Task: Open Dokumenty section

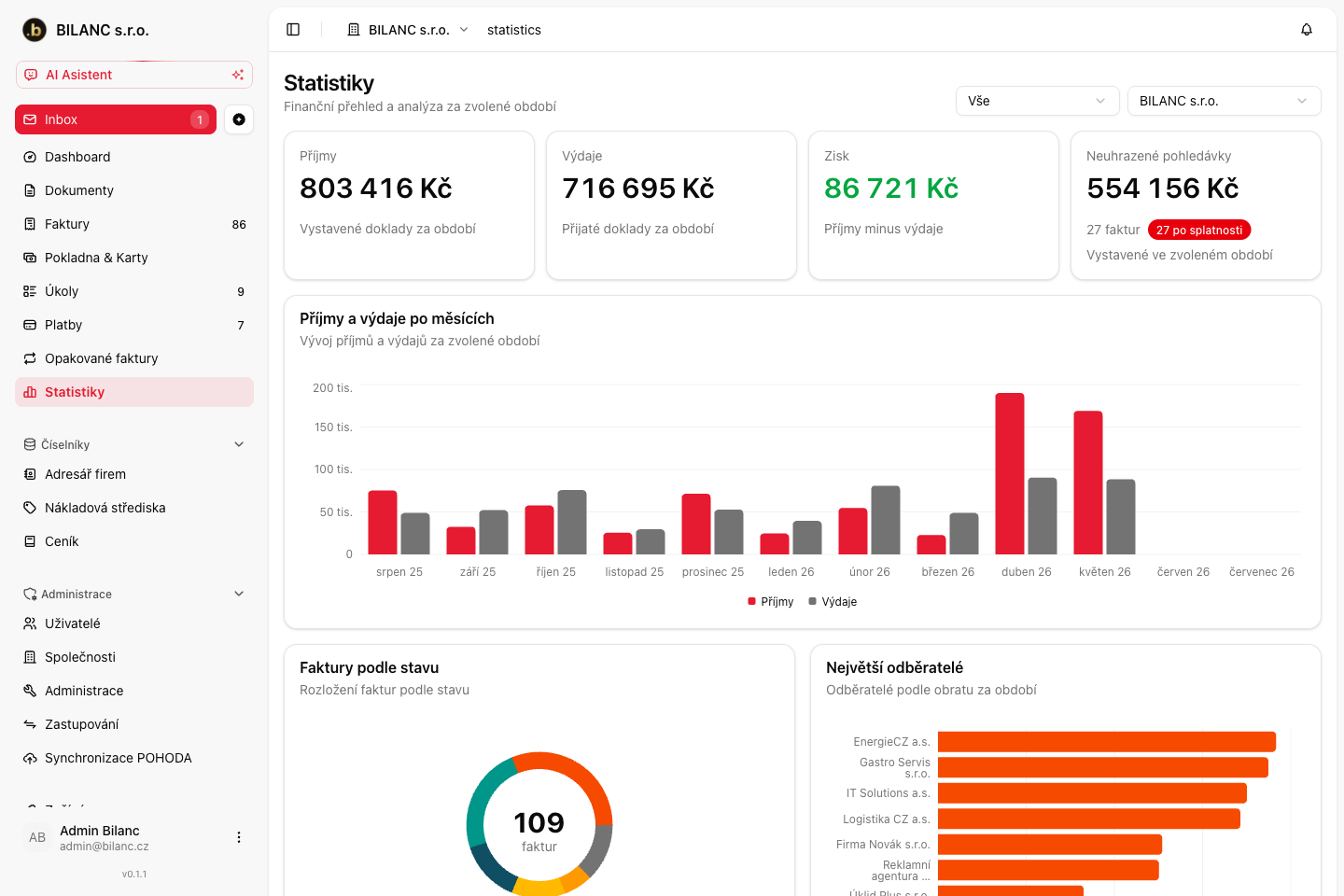Action: (x=134, y=190)
